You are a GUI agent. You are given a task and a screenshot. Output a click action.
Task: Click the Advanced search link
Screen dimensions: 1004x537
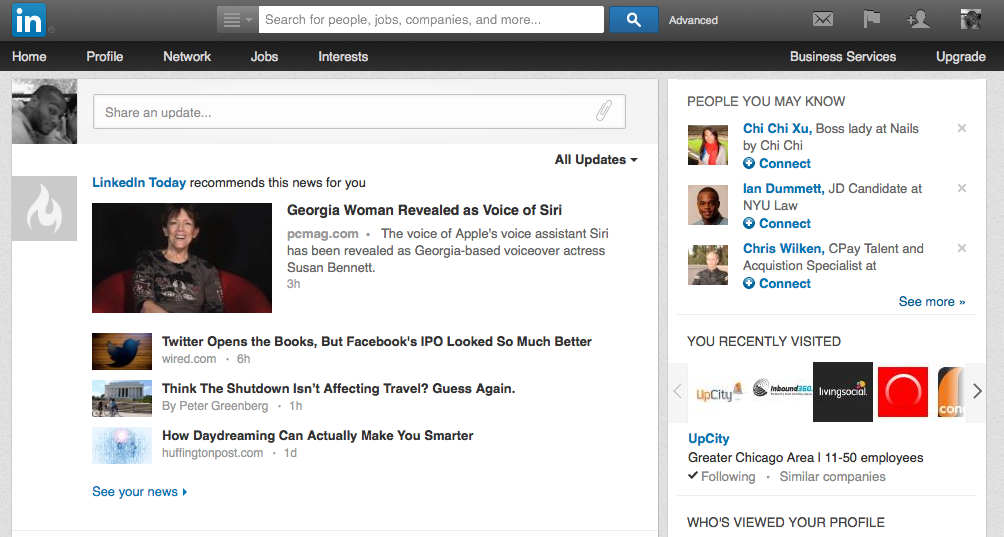693,20
